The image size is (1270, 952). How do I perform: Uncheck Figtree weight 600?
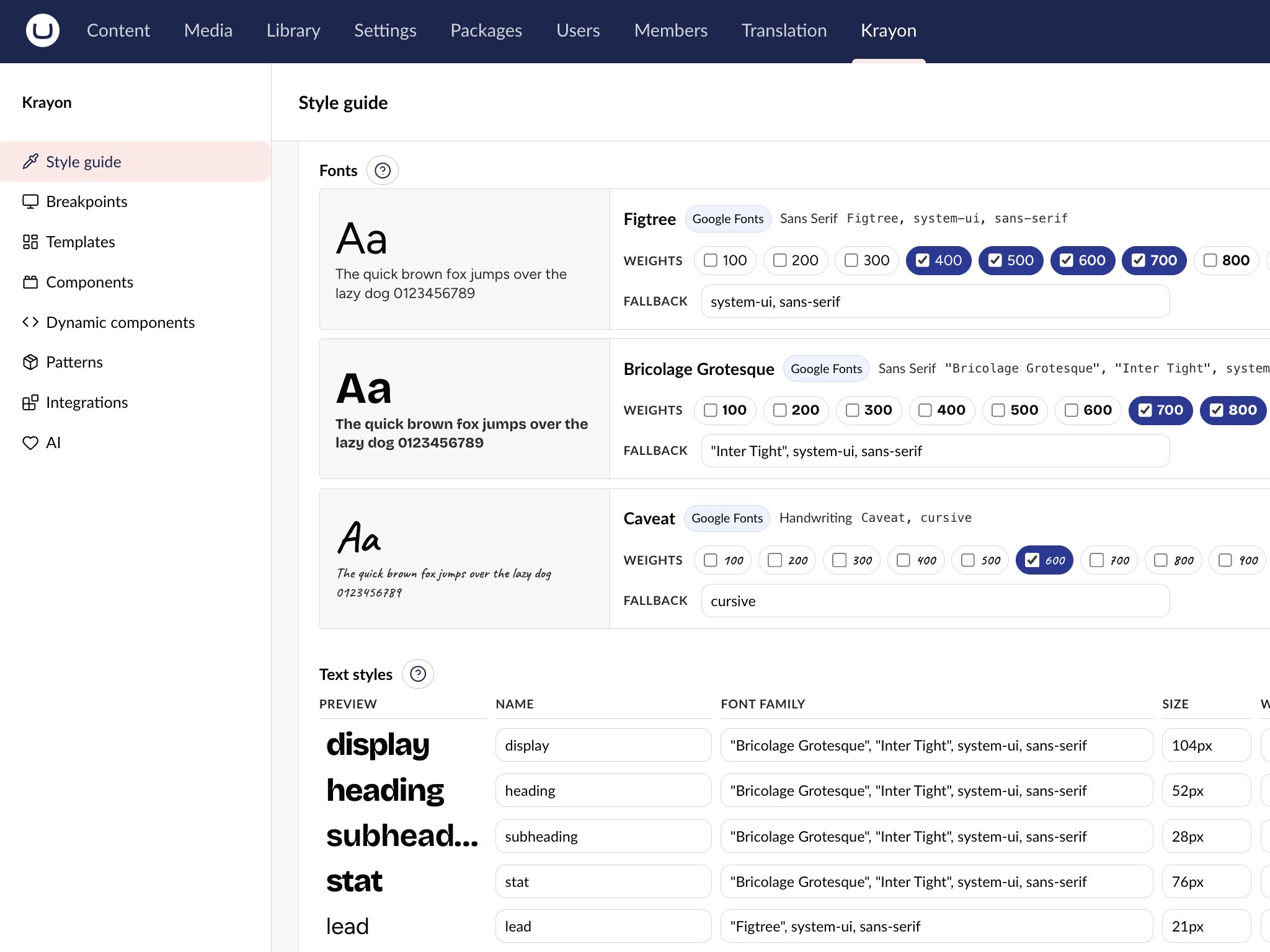click(1083, 260)
